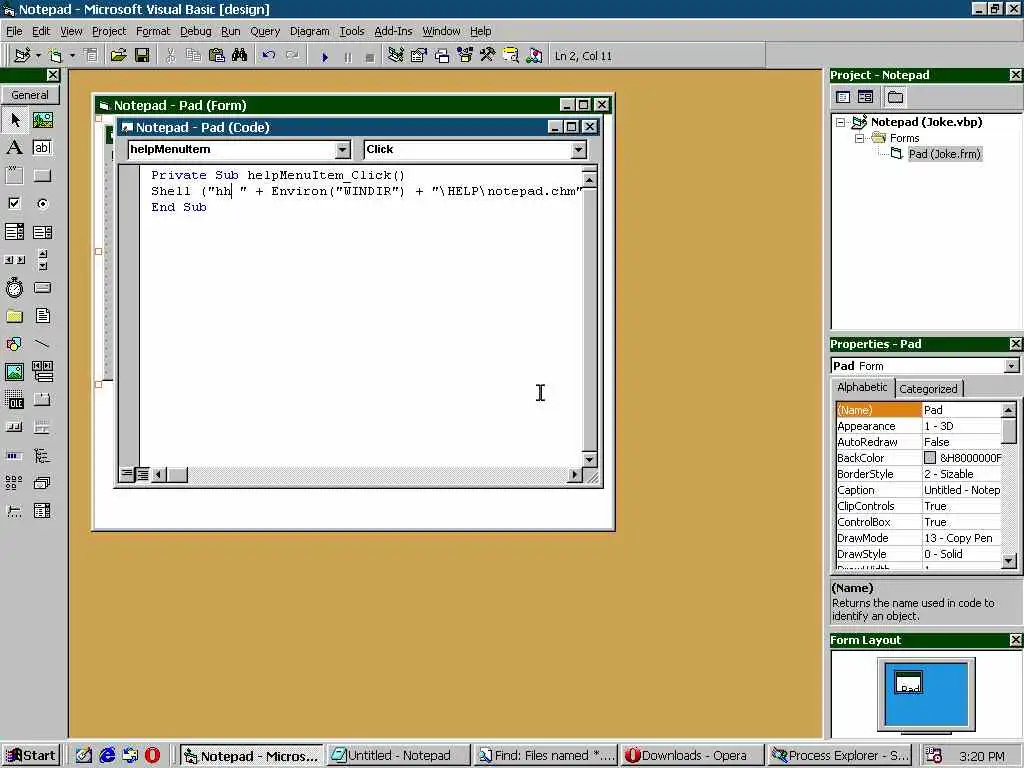The image size is (1024, 768).
Task: Select the OptionButton control tool
Action: pyautogui.click(x=42, y=204)
